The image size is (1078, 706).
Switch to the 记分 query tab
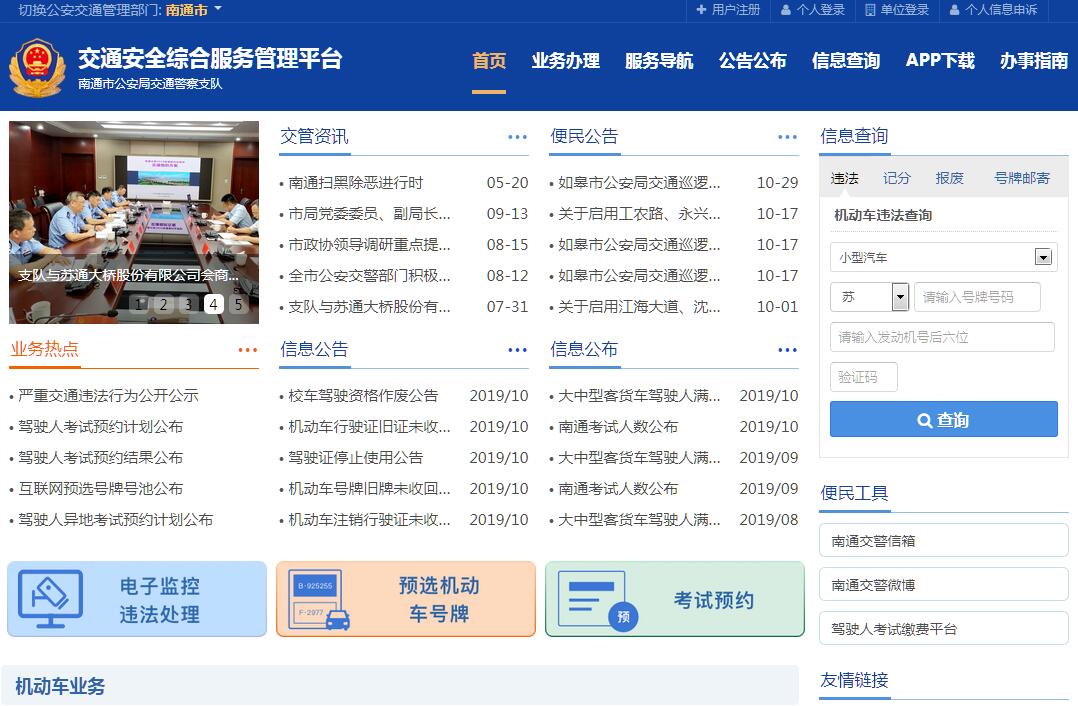897,178
